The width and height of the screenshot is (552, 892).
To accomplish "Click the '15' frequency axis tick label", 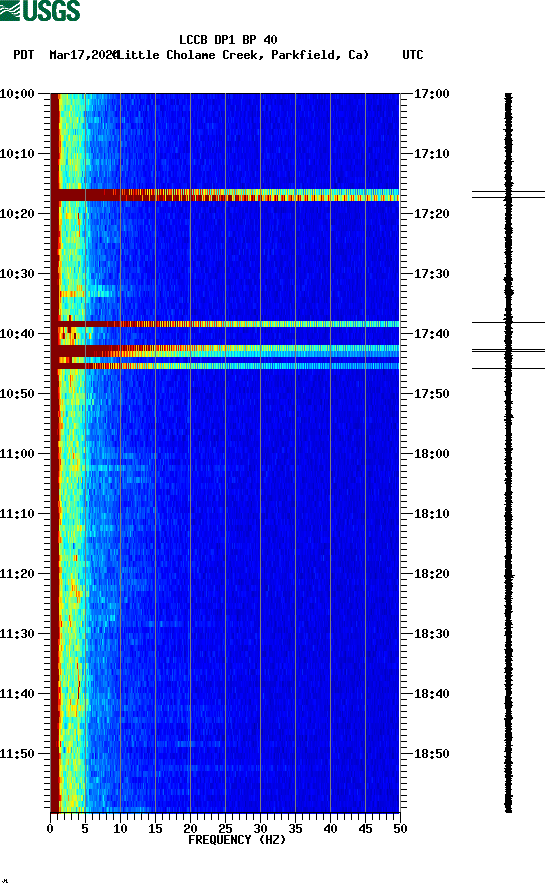I will 155,829.
